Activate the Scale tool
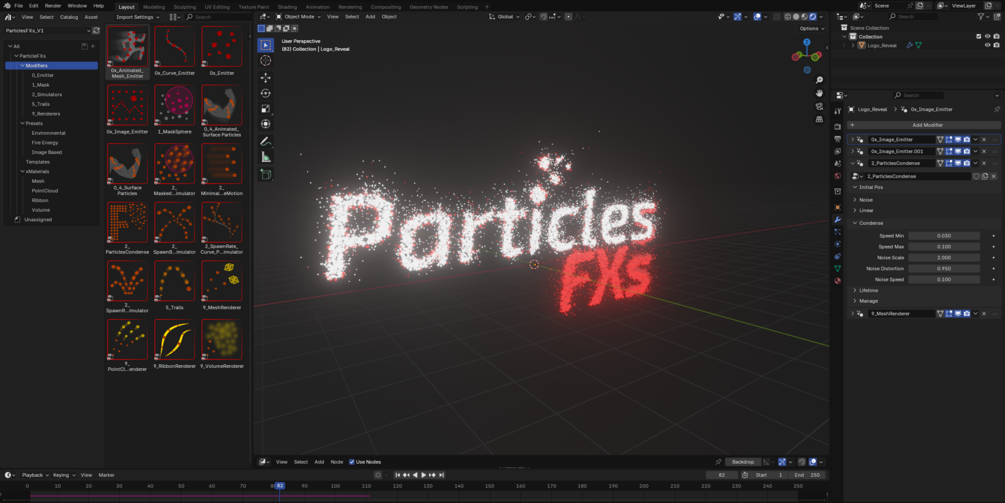 pos(265,109)
